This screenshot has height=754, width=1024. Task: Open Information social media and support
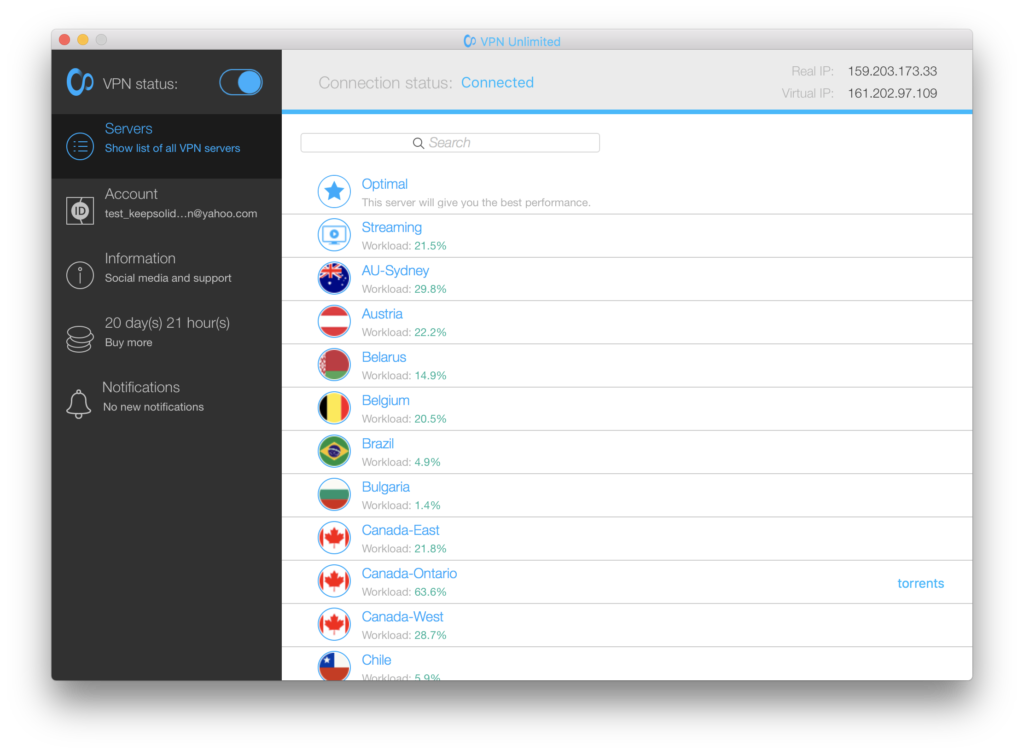pyautogui.click(x=167, y=275)
